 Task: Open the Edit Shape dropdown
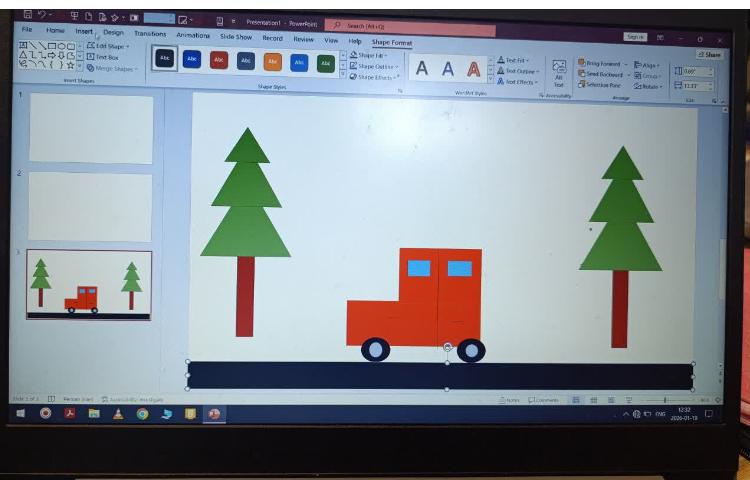(108, 46)
